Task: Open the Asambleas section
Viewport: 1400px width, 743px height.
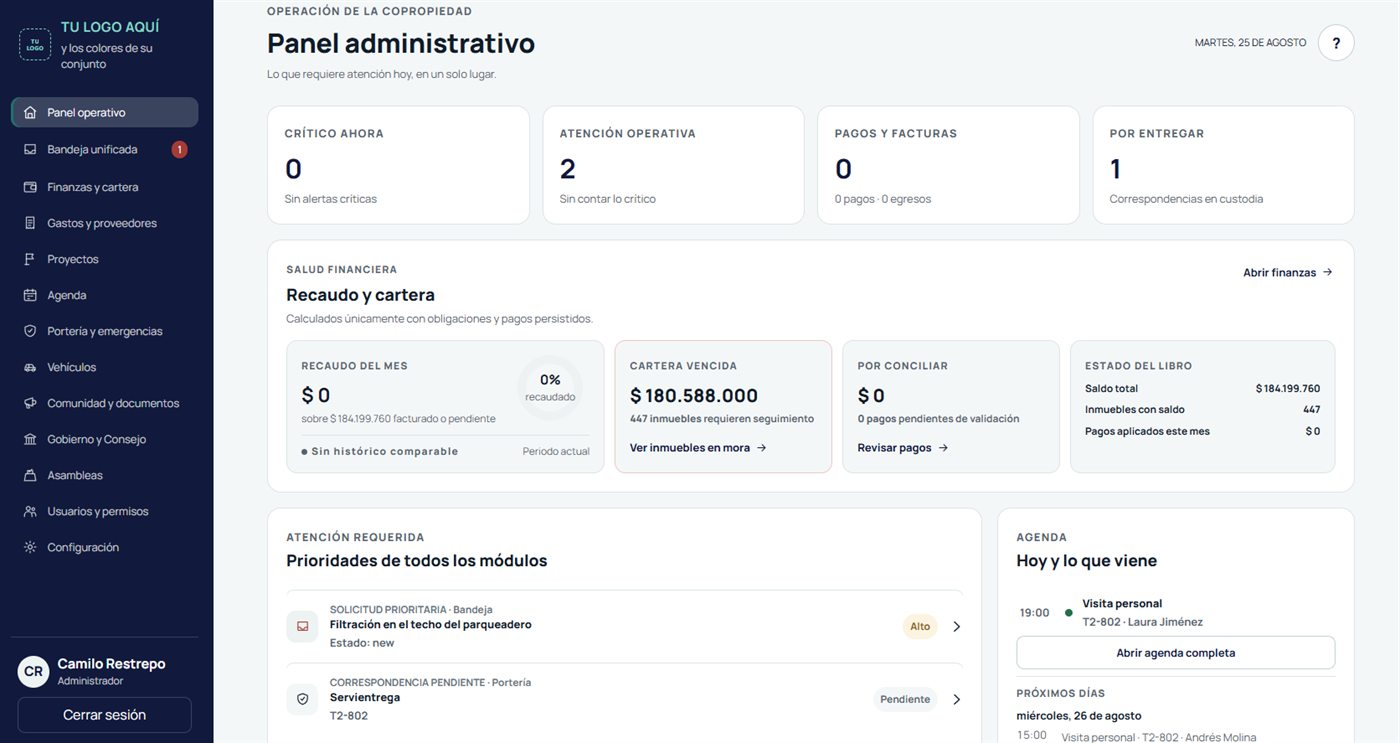Action: [x=105, y=475]
